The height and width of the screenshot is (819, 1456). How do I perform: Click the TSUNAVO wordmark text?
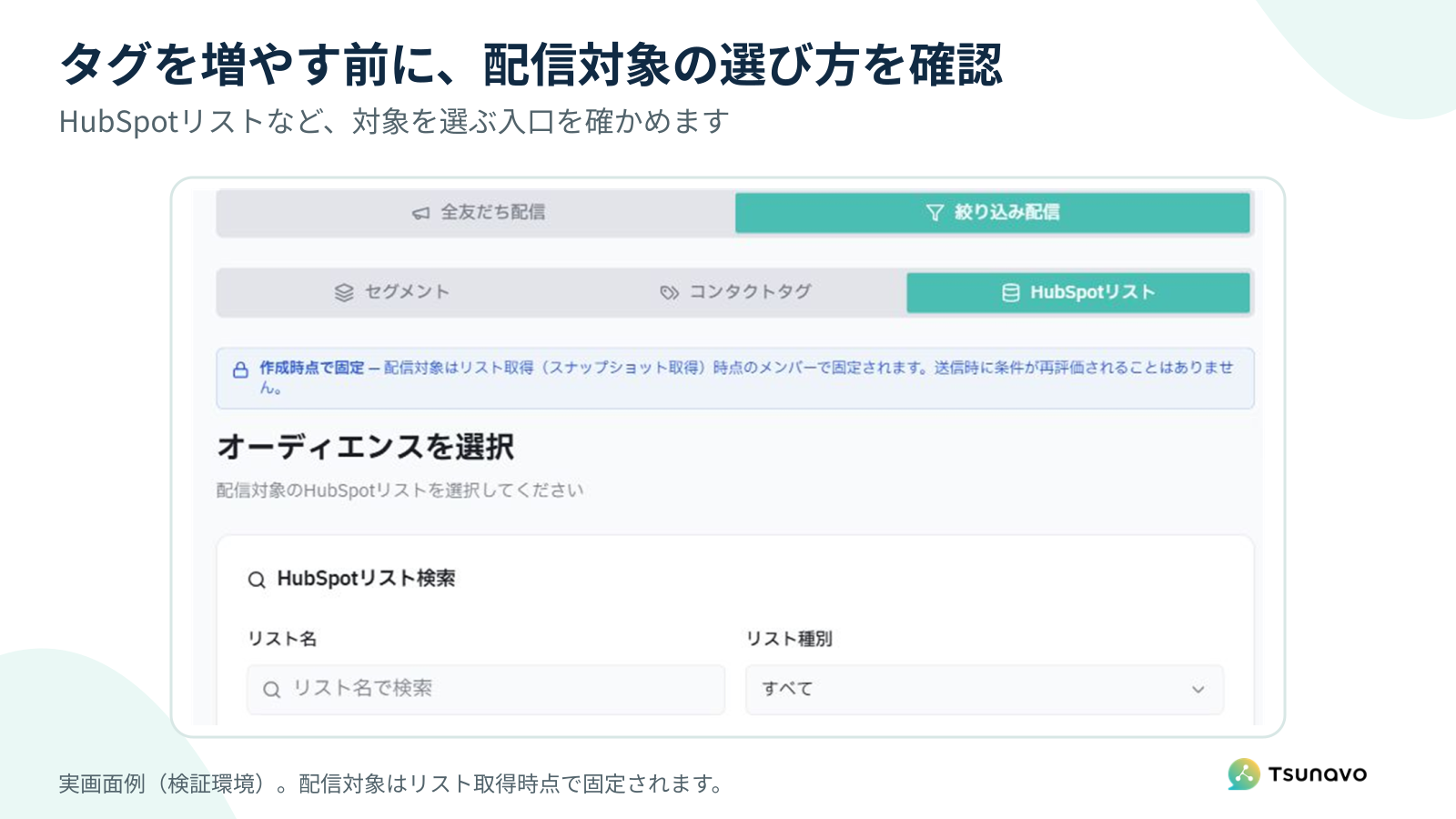tap(1318, 774)
